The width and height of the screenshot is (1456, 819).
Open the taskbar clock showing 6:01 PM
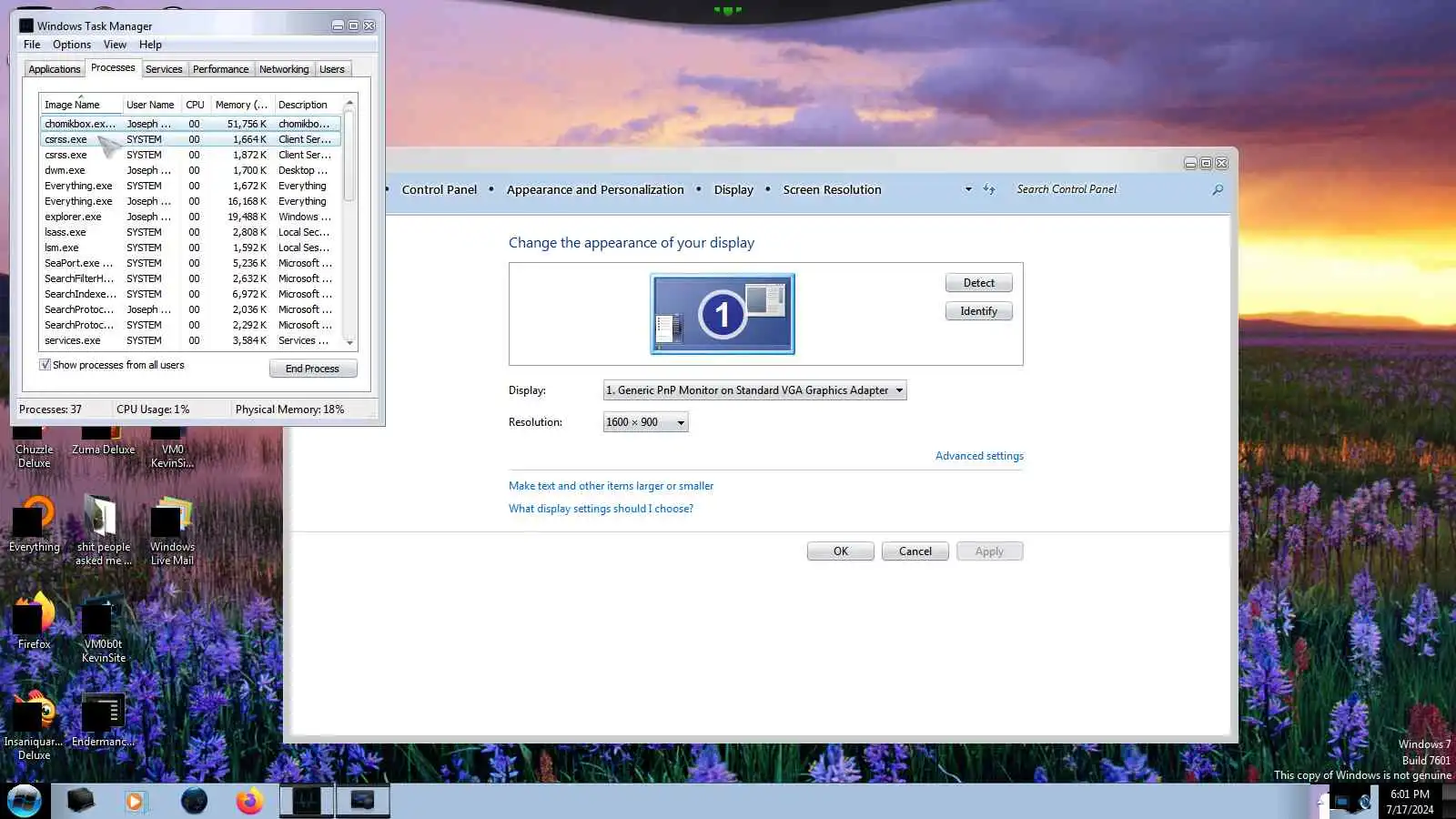pyautogui.click(x=1410, y=802)
